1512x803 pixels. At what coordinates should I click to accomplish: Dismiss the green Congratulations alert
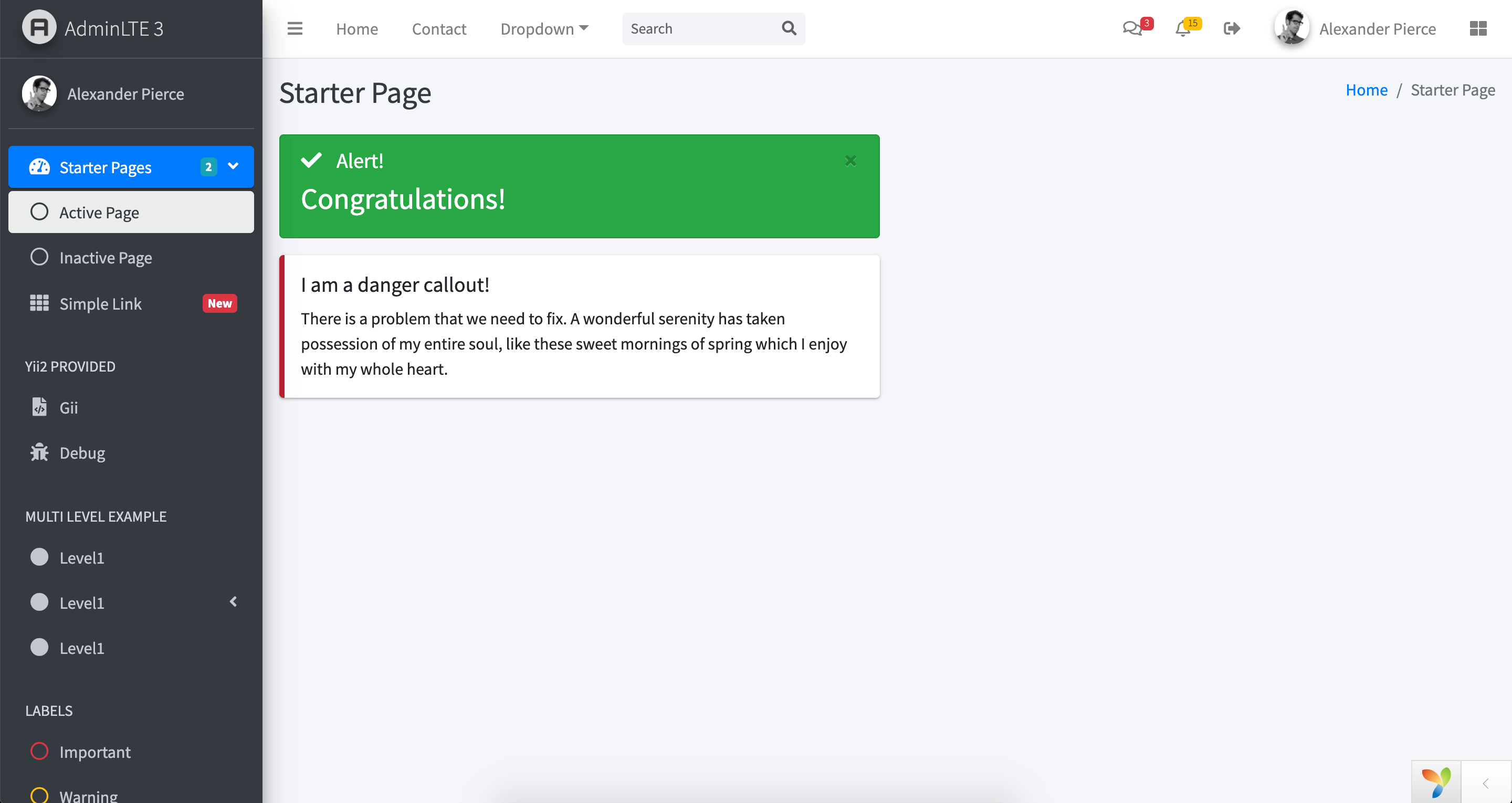click(x=850, y=160)
